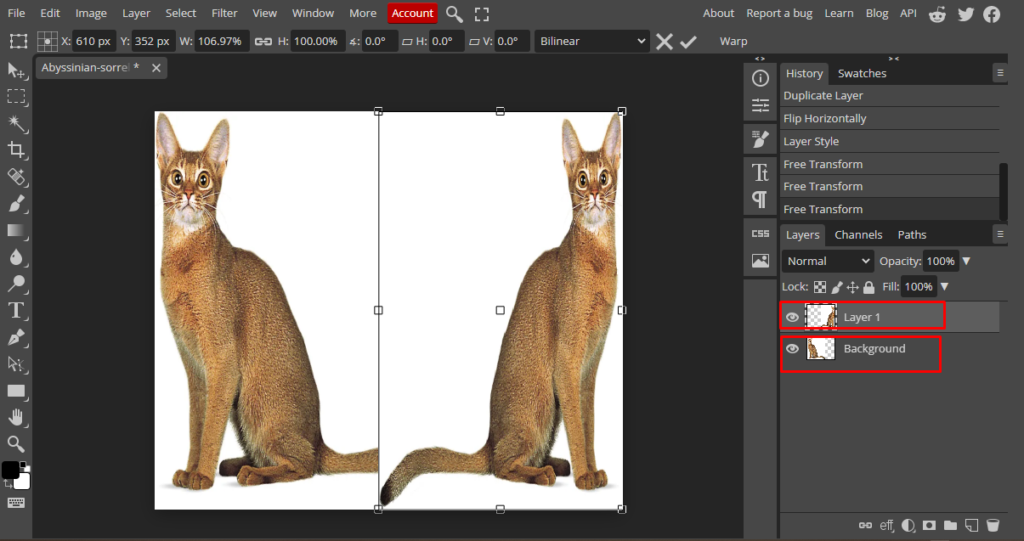Viewport: 1024px width, 541px height.
Task: Select the Type tool in left toolbar
Action: click(16, 310)
